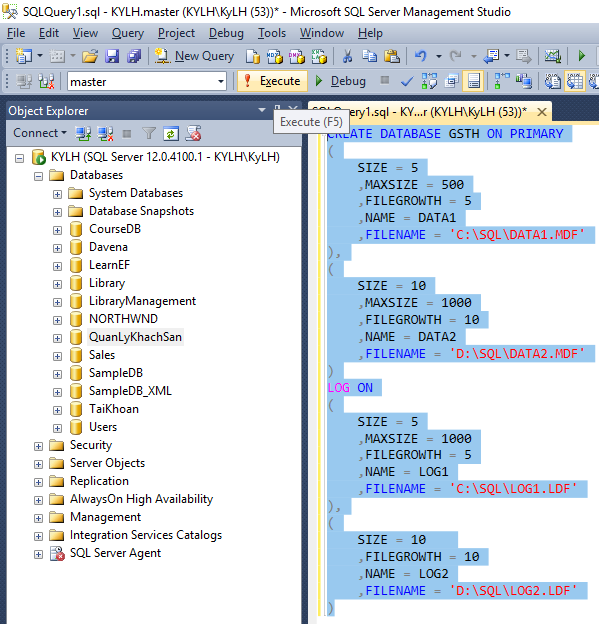Click the New Project icon
Image resolution: width=599 pixels, height=624 pixels.
pos(24,56)
